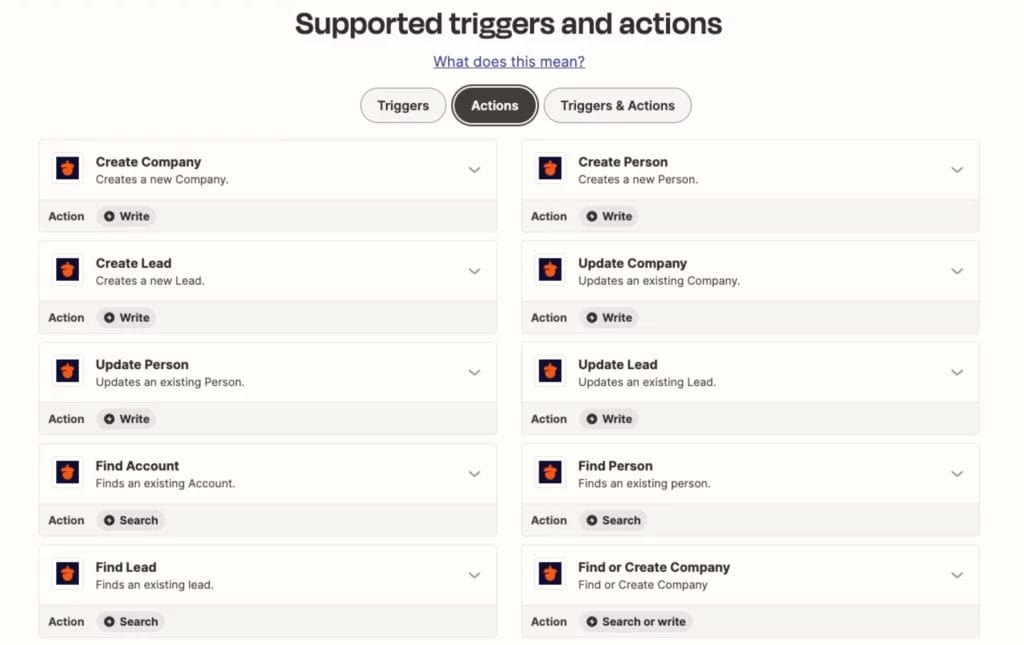Click the Actions filter button
1024x645 pixels.
[494, 105]
